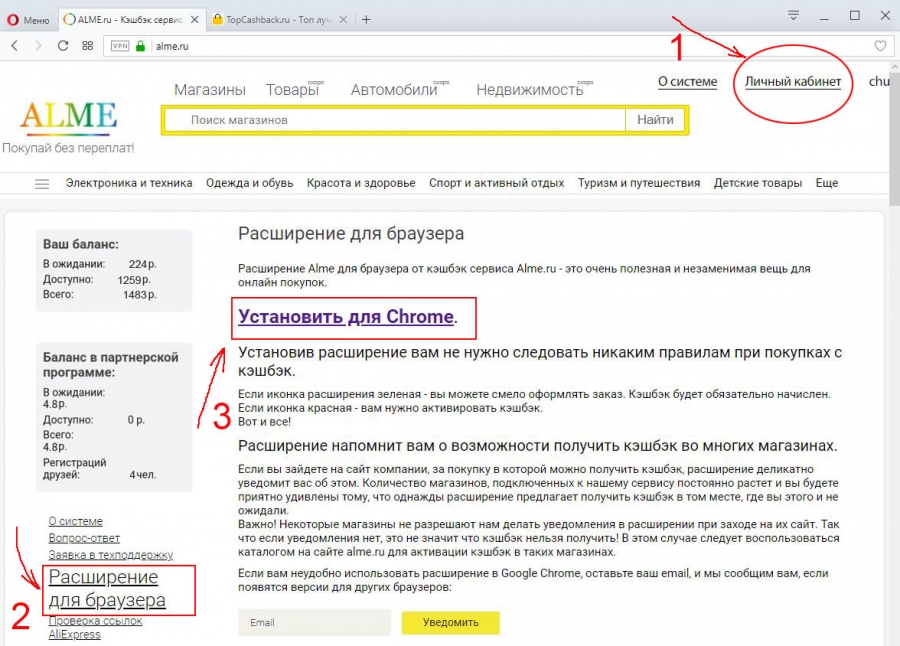Click the Email input field

point(315,622)
